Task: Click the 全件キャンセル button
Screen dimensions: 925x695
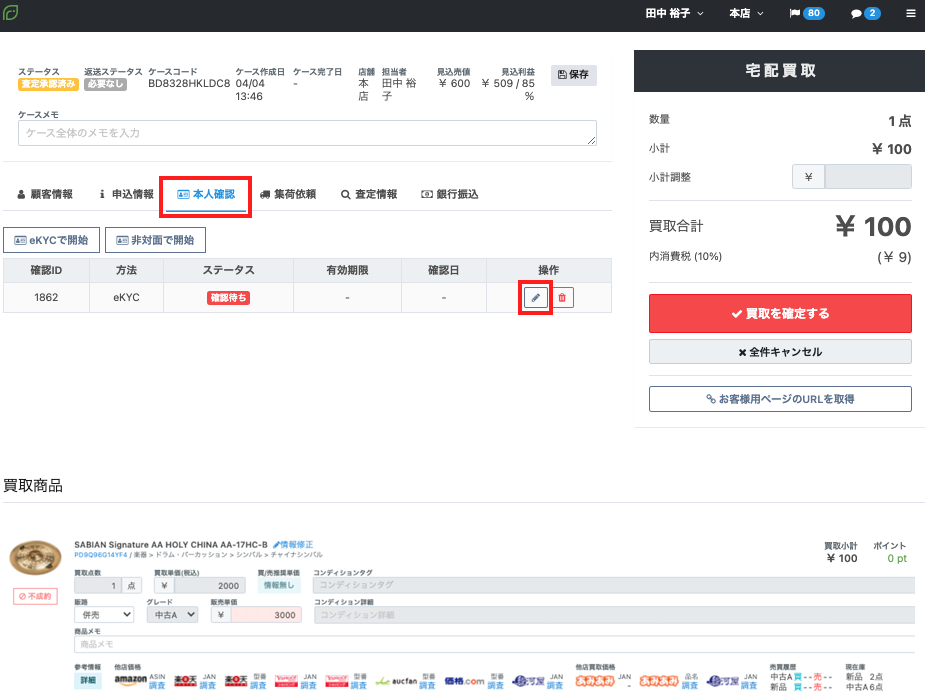Action: (780, 352)
